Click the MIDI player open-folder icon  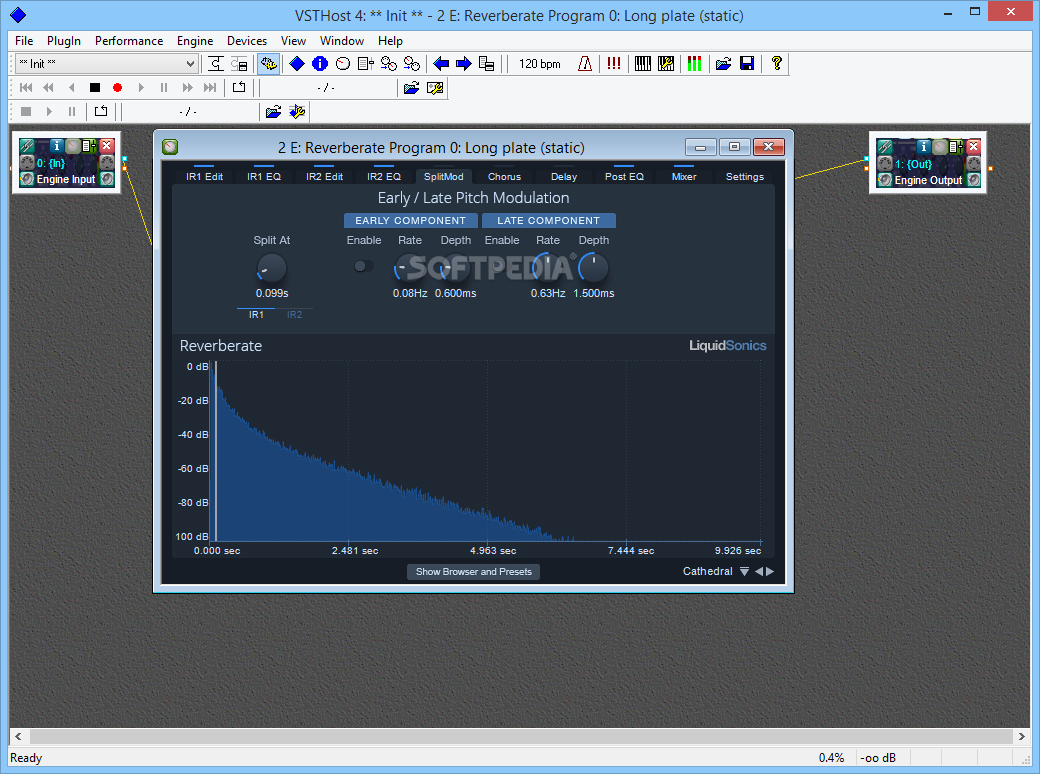(x=273, y=111)
